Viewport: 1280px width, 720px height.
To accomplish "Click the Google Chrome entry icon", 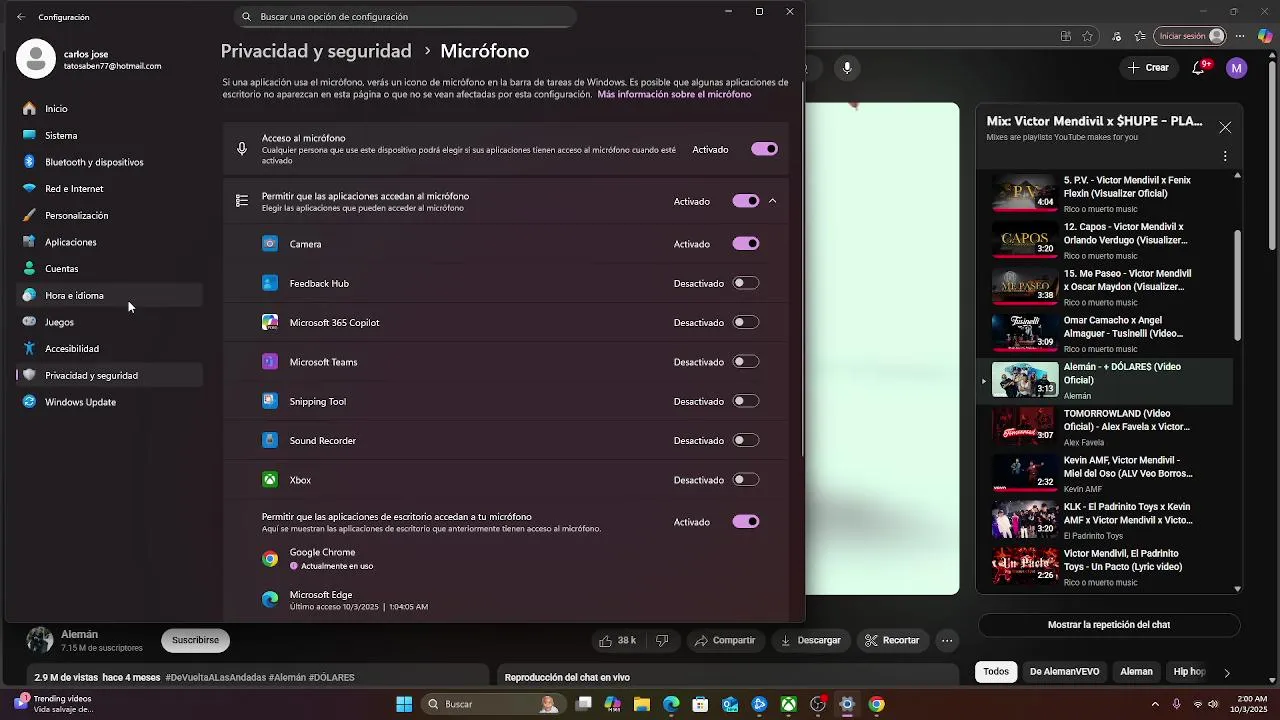I will tap(270, 559).
